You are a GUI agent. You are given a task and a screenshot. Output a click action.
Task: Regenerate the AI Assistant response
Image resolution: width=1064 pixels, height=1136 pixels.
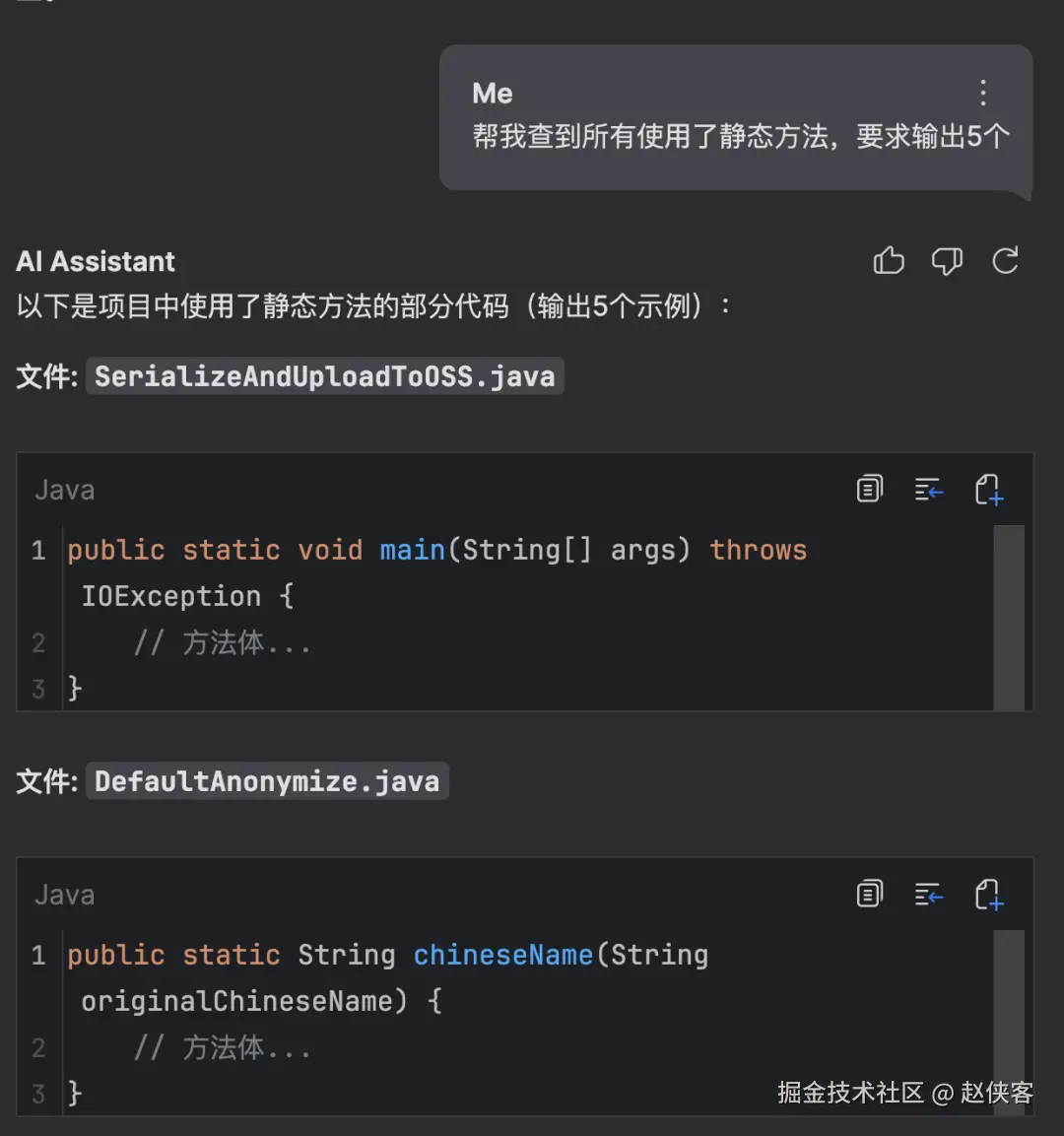[1005, 261]
